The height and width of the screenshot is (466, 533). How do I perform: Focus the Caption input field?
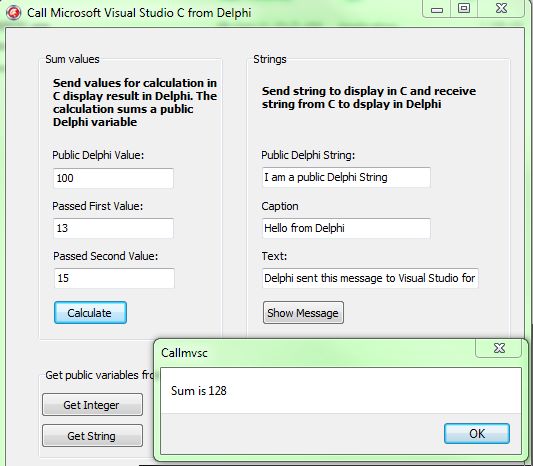346,228
